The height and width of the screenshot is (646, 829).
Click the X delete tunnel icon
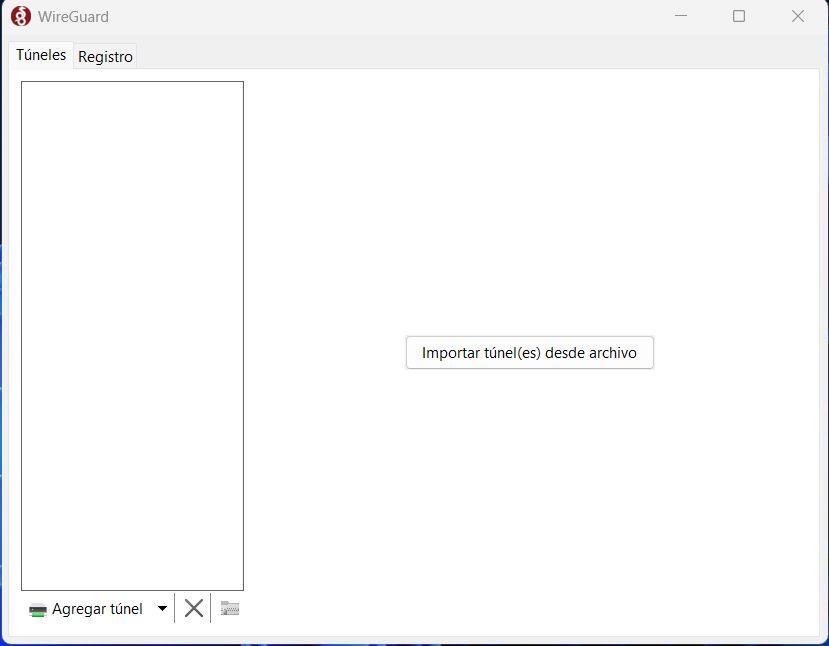tap(194, 608)
